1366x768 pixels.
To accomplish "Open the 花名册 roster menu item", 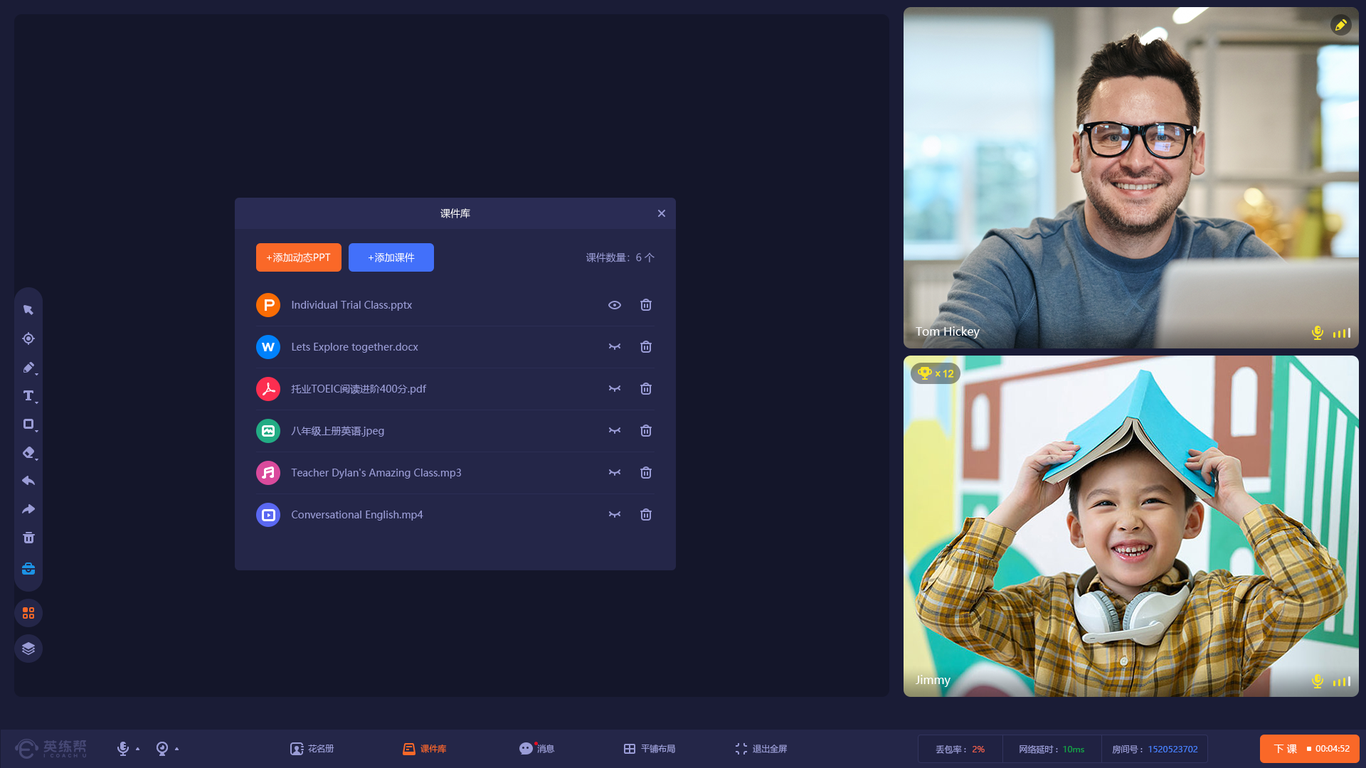I will click(x=312, y=749).
